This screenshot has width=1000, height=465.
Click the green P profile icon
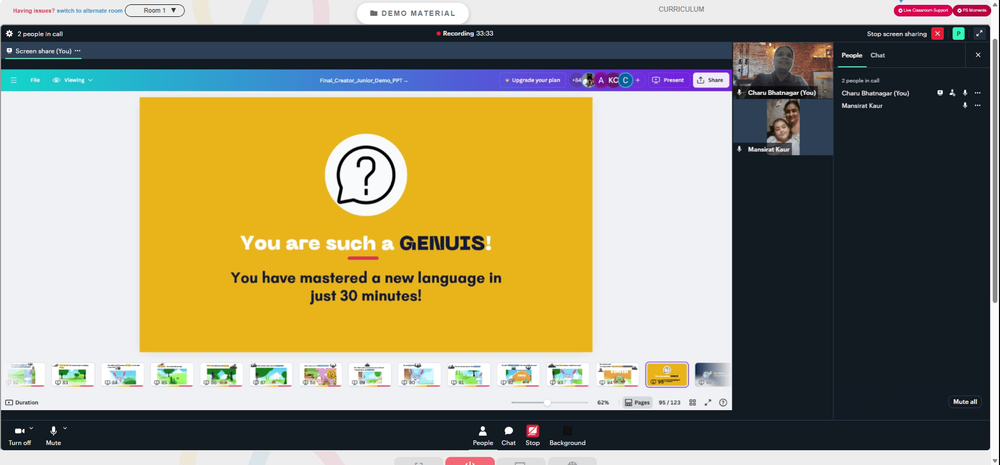(x=958, y=34)
